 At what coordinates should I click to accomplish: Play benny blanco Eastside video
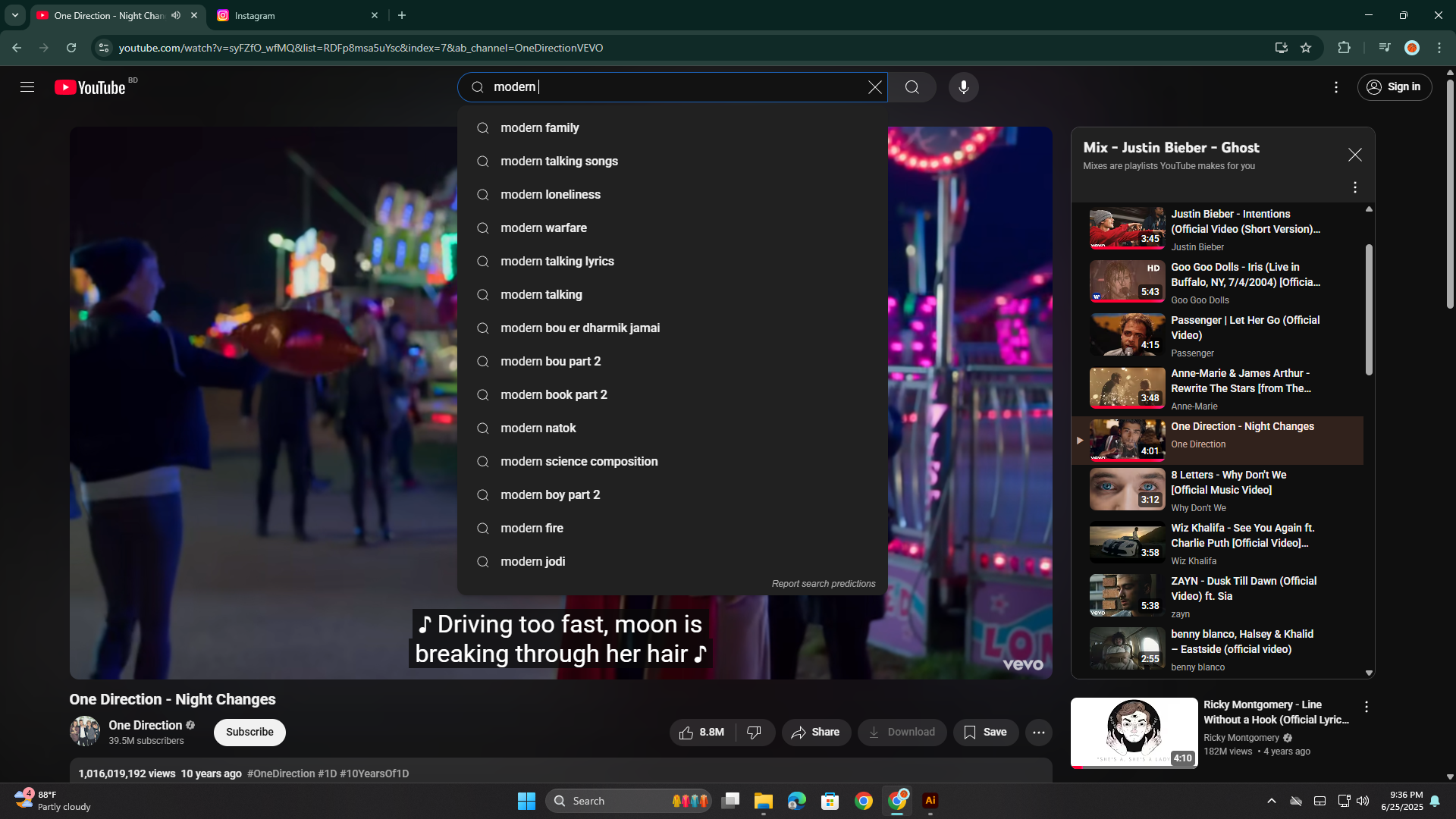(x=1217, y=649)
